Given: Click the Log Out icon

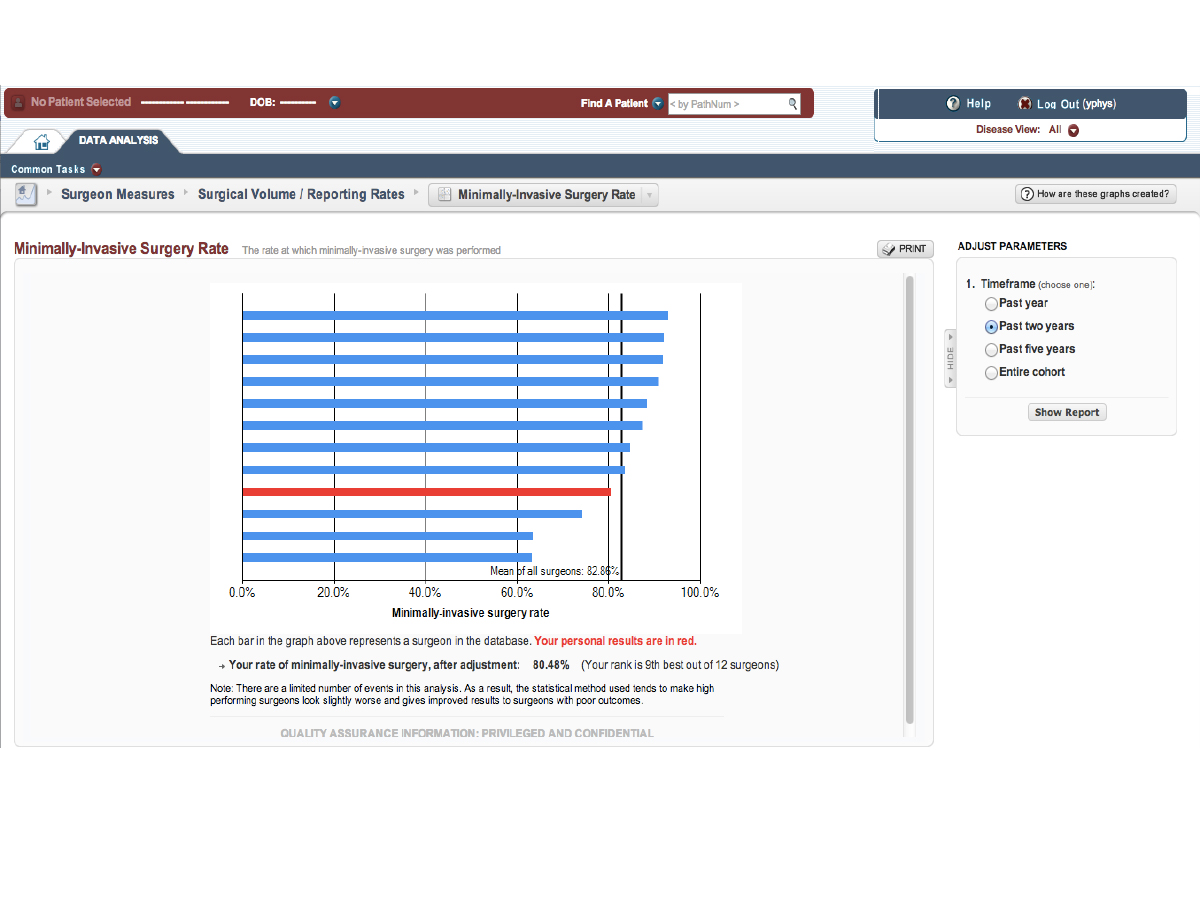Looking at the screenshot, I should [1024, 104].
